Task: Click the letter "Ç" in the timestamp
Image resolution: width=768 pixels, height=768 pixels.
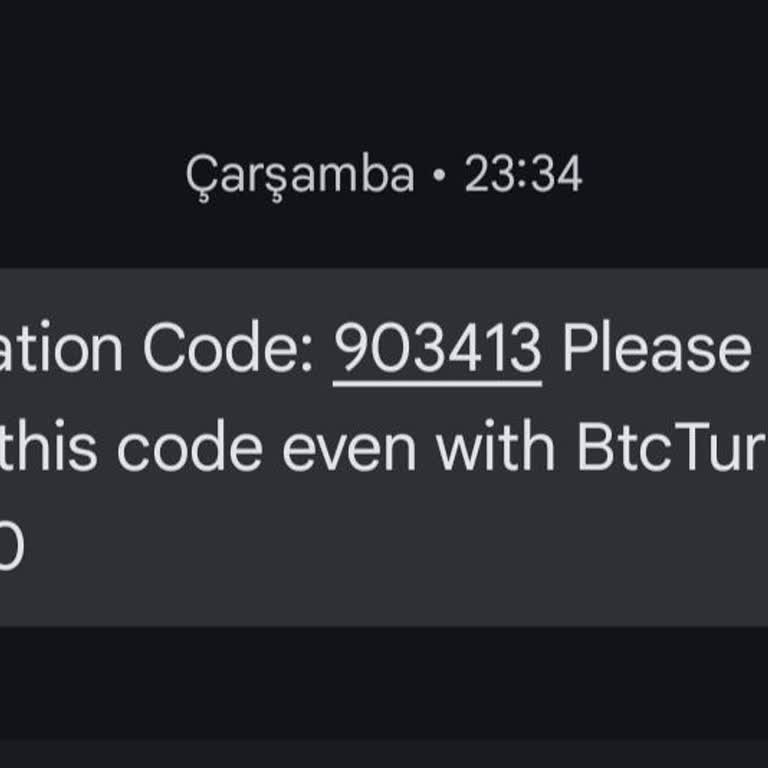Action: tap(199, 177)
